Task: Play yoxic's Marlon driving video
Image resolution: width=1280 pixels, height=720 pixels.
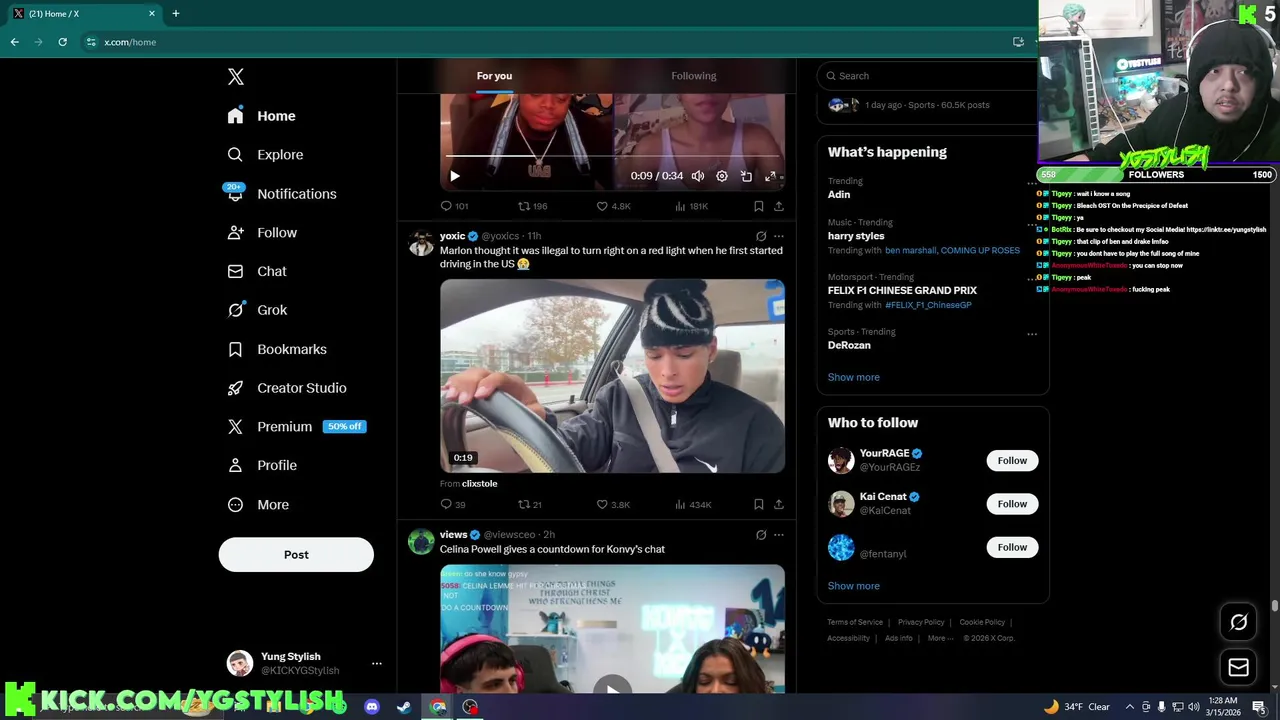Action: [x=612, y=376]
